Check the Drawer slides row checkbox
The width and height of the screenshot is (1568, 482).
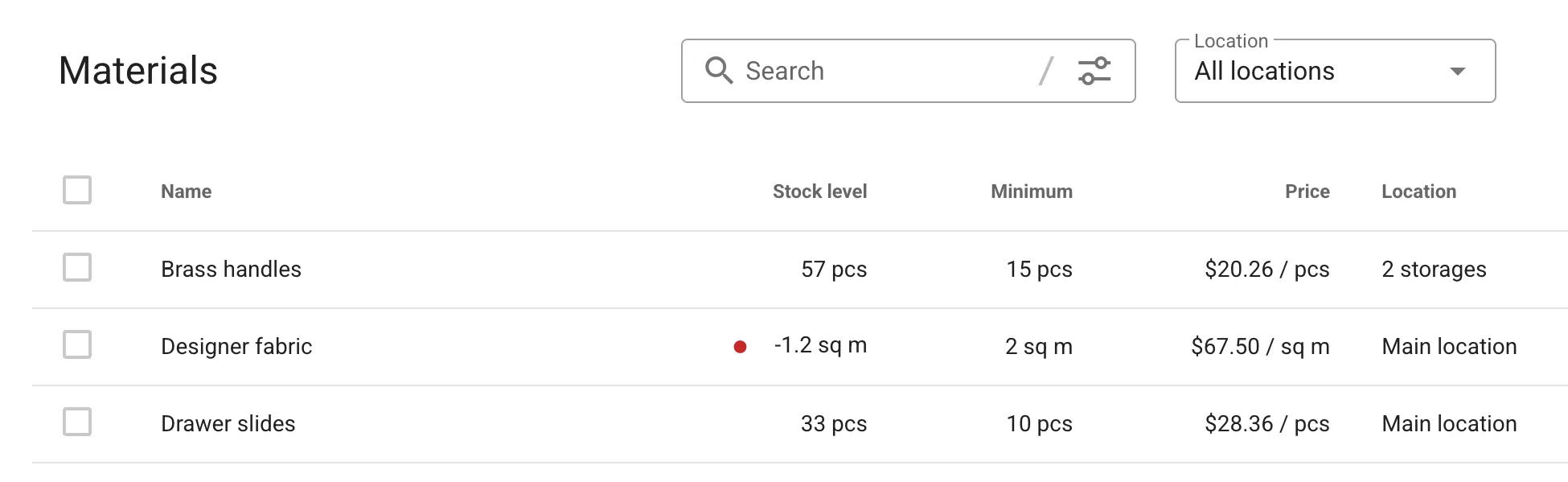76,420
